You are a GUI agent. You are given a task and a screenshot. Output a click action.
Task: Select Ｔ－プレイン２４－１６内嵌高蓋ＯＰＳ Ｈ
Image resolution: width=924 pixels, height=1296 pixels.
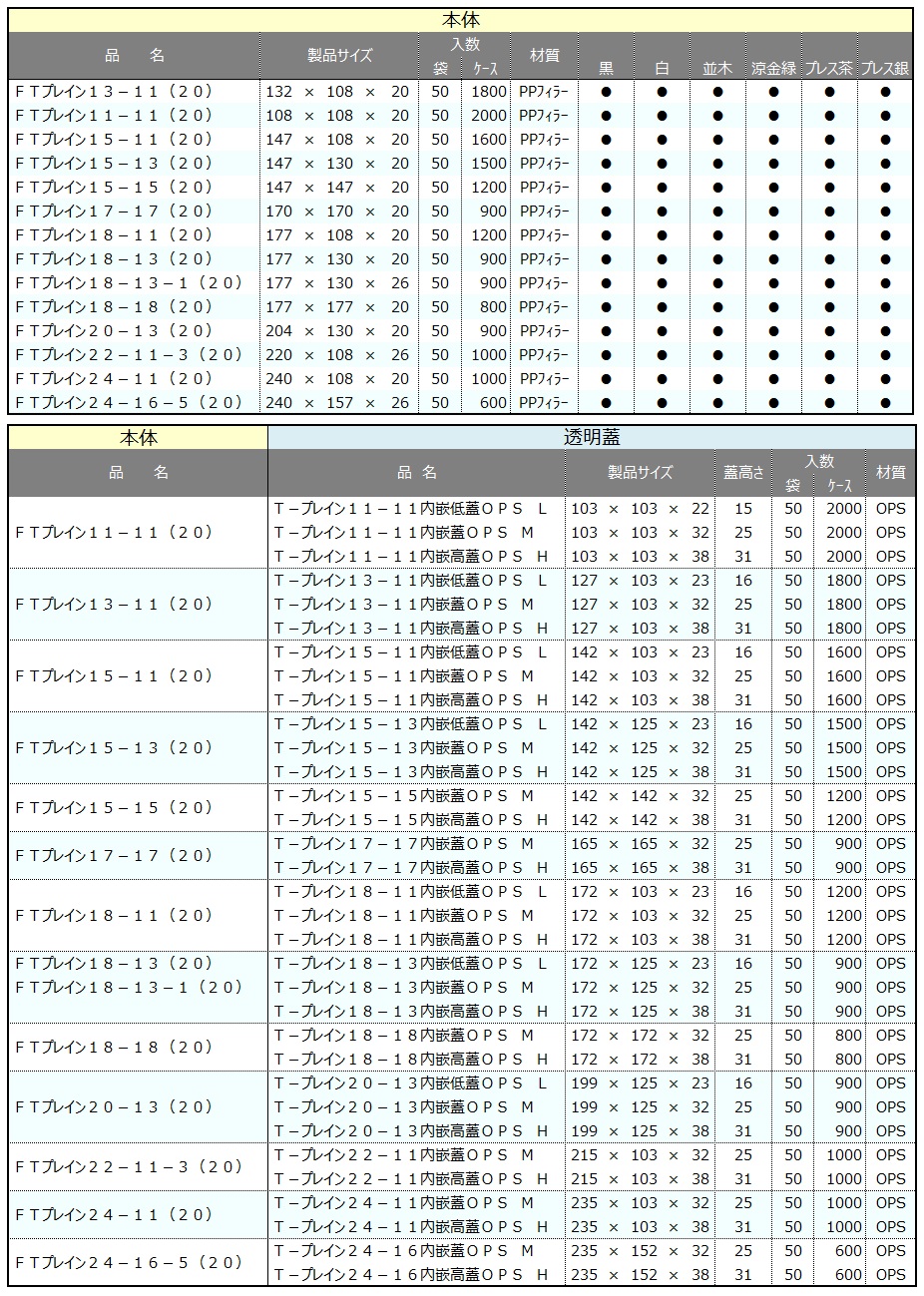tap(411, 1275)
